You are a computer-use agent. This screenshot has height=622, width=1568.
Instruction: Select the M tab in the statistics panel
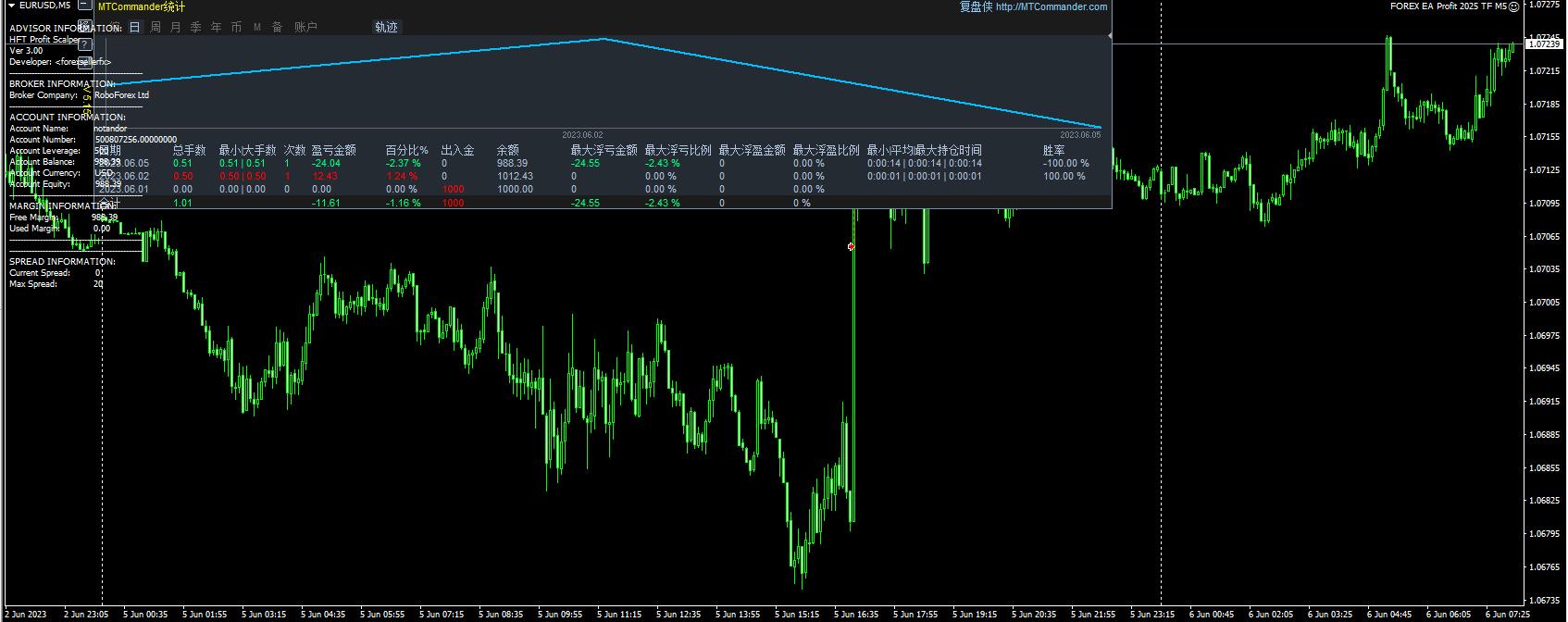point(257,27)
